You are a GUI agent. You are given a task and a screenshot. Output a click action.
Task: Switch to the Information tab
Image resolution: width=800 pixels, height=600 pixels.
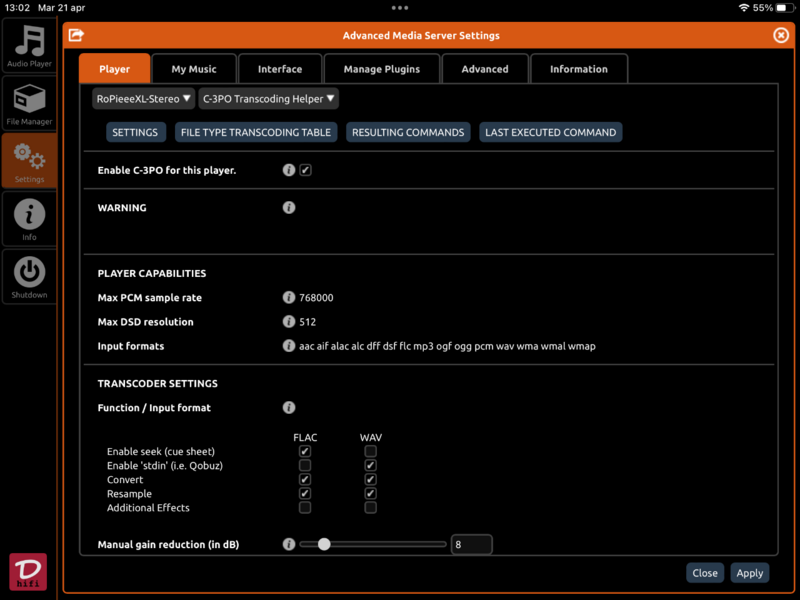coord(579,69)
